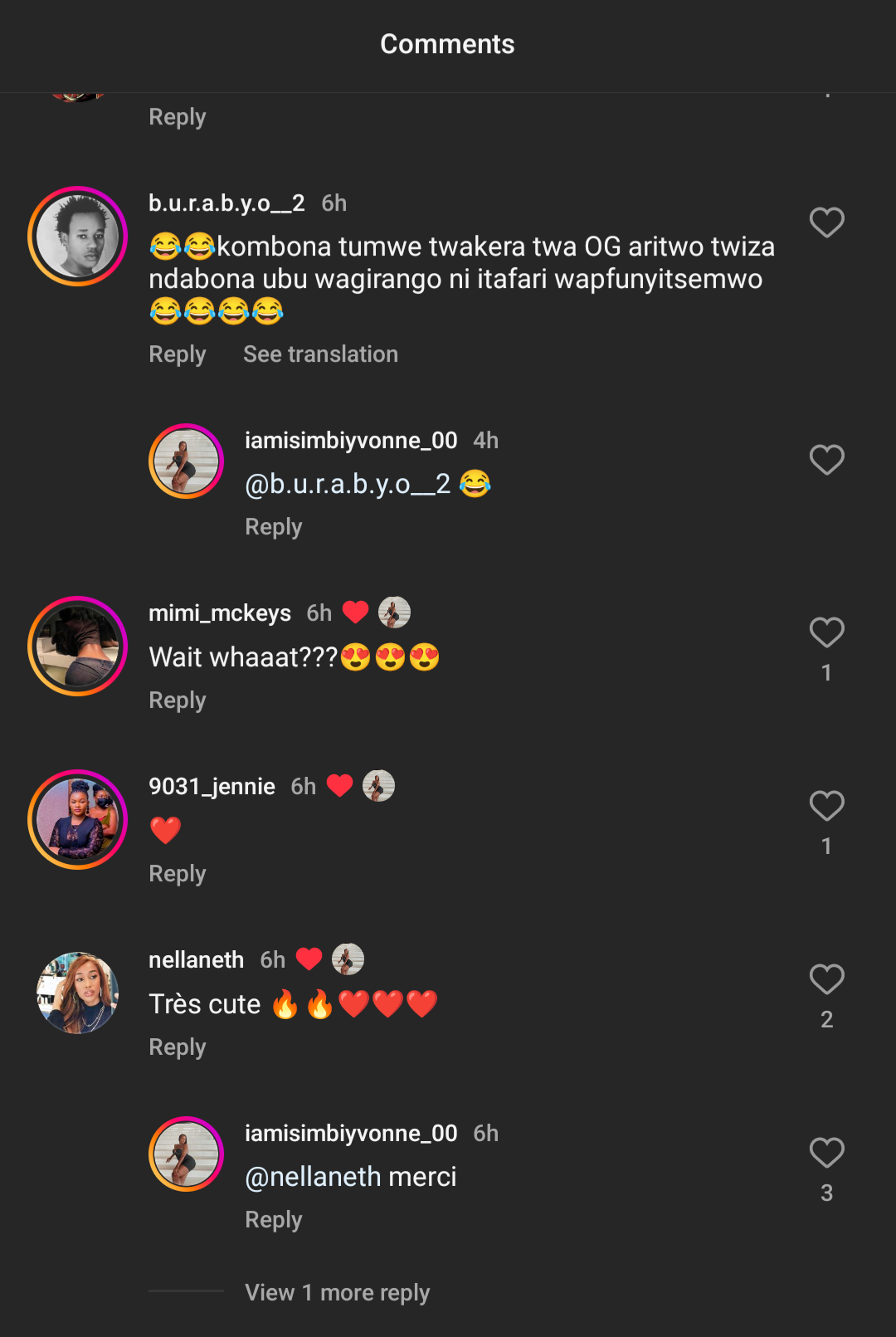Viewport: 896px width, 1337px height.
Task: Open 9031_jennie username
Action: (212, 786)
